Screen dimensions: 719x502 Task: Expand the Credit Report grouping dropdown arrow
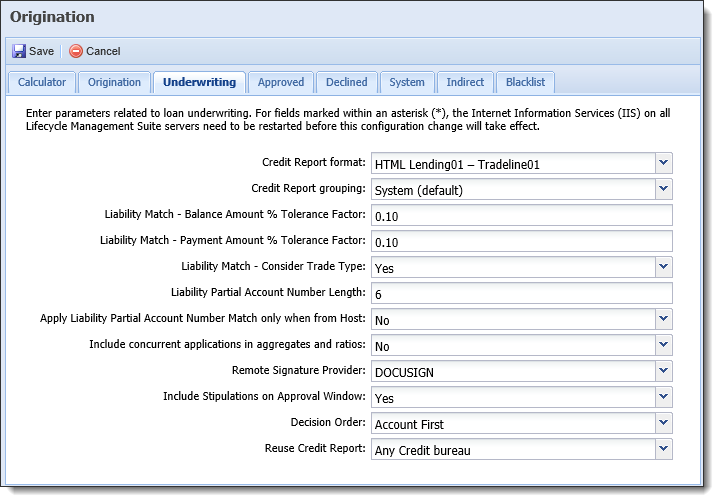[x=664, y=189]
